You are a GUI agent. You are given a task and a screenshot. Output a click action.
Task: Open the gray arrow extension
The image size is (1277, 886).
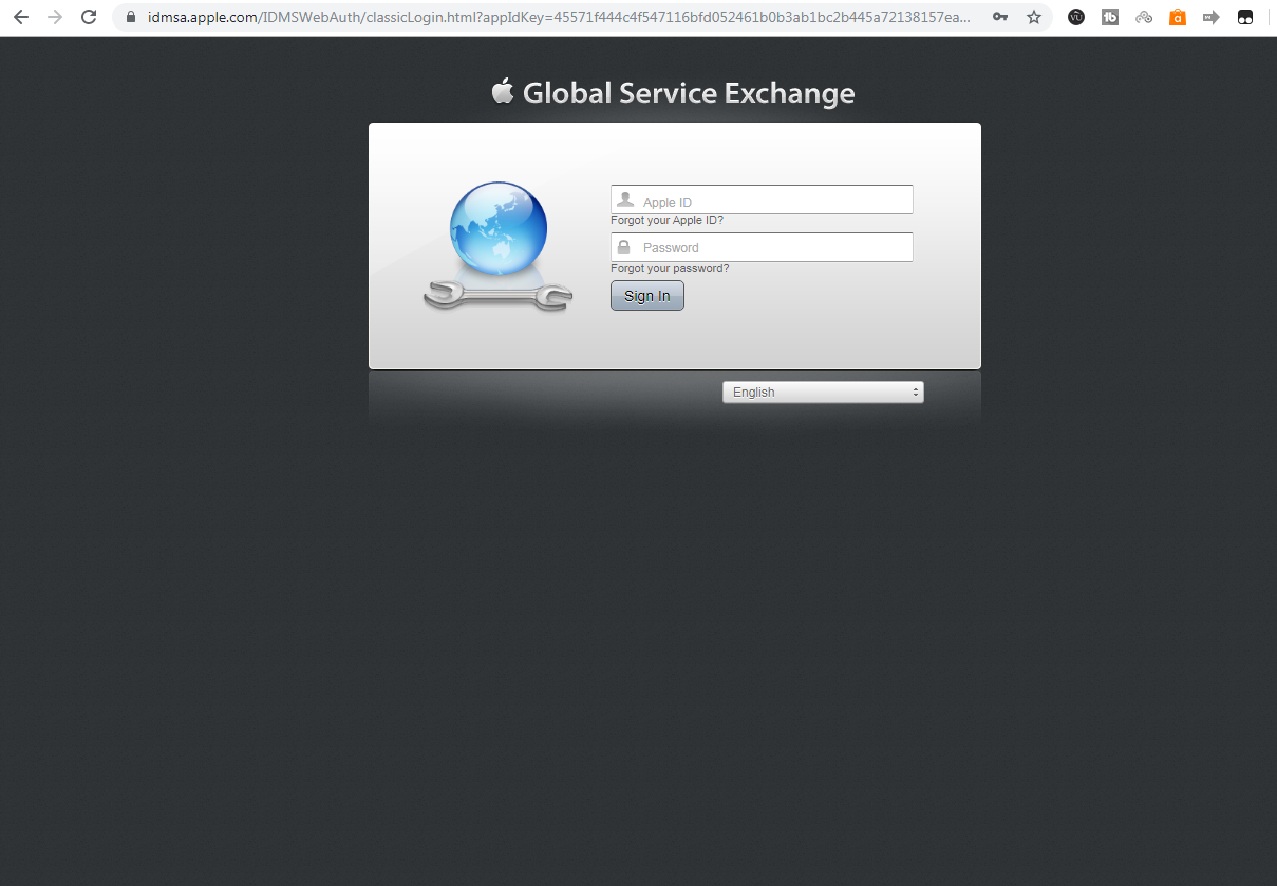[1210, 17]
